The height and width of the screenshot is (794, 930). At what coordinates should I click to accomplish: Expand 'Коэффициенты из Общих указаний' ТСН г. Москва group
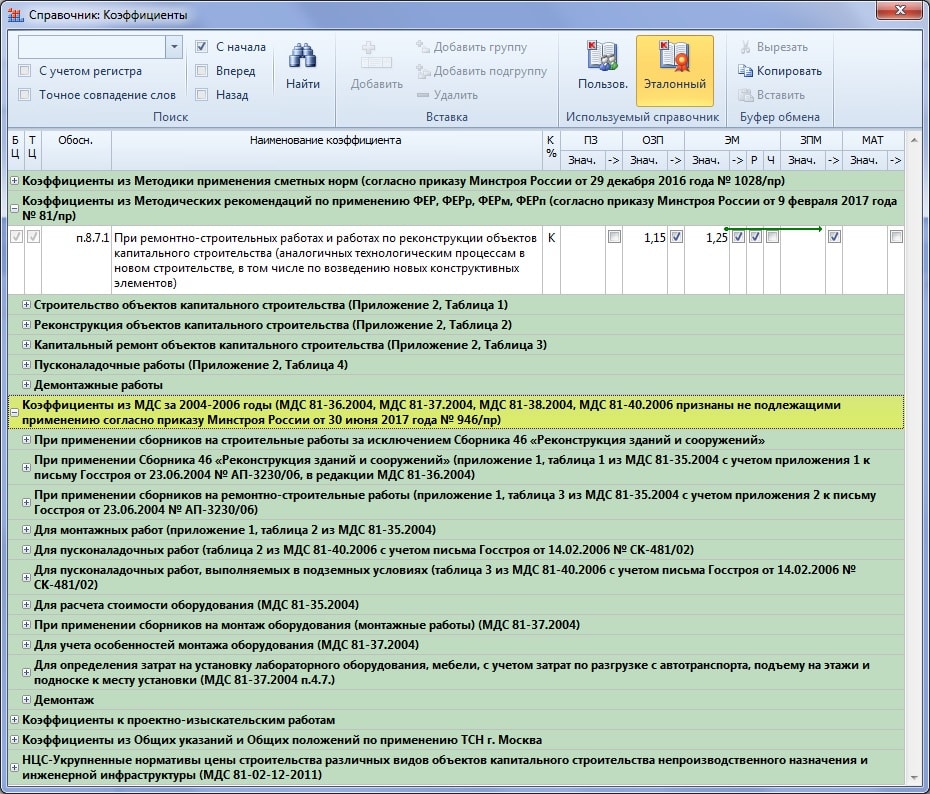[x=14, y=740]
